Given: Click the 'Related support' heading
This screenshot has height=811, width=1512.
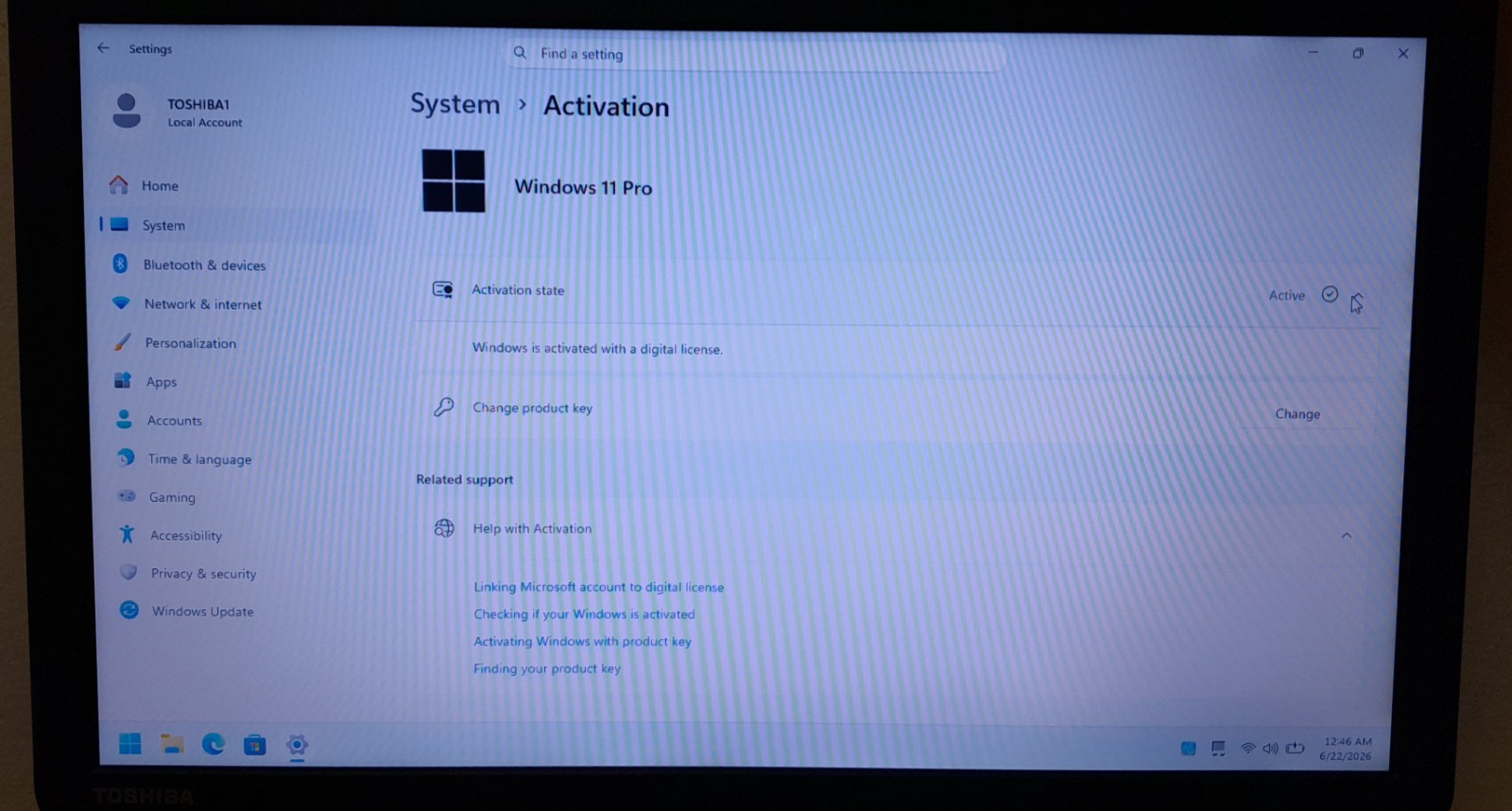Looking at the screenshot, I should pos(465,479).
